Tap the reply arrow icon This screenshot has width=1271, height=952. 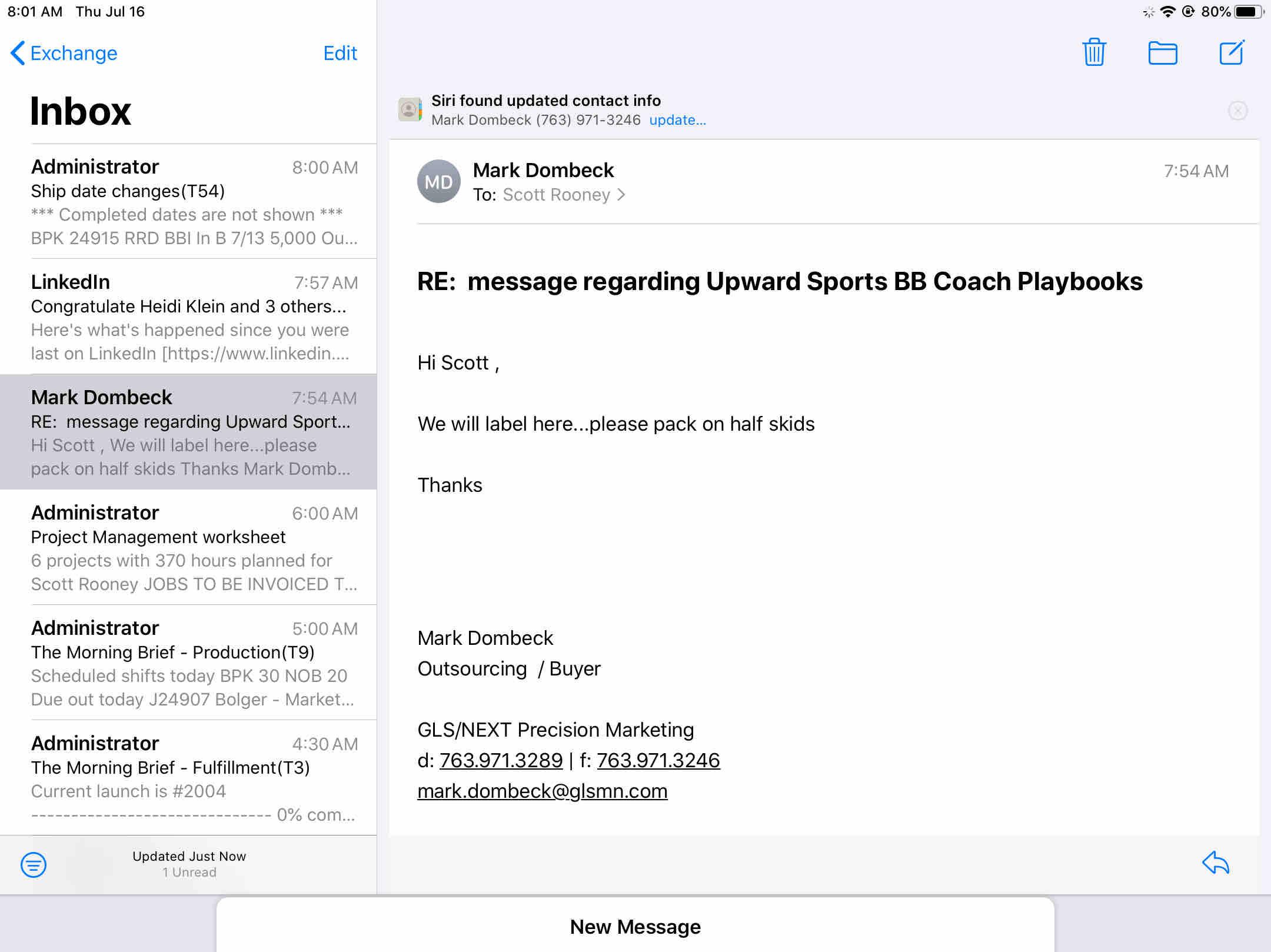[1216, 863]
